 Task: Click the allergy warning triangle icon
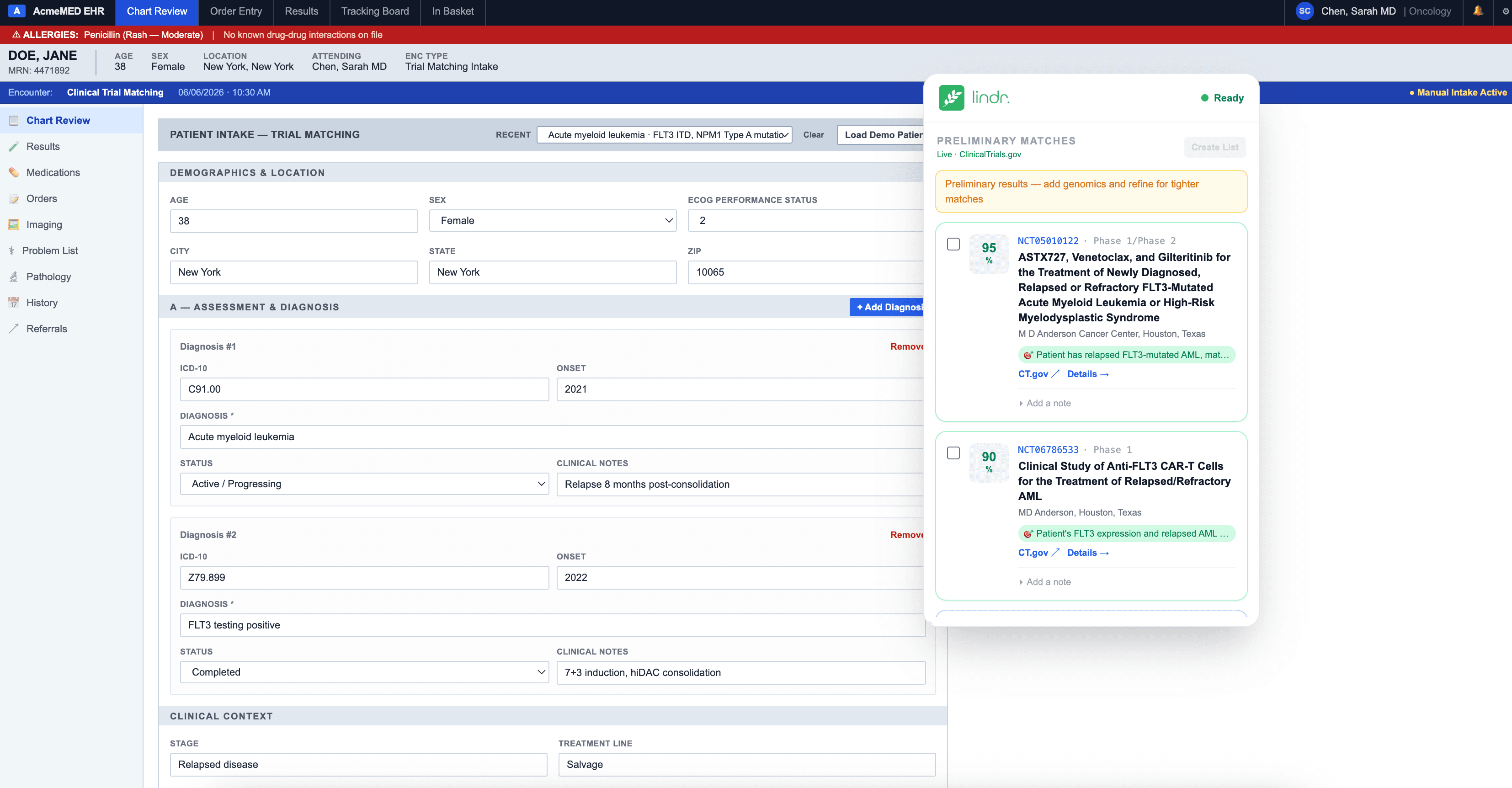click(x=16, y=35)
